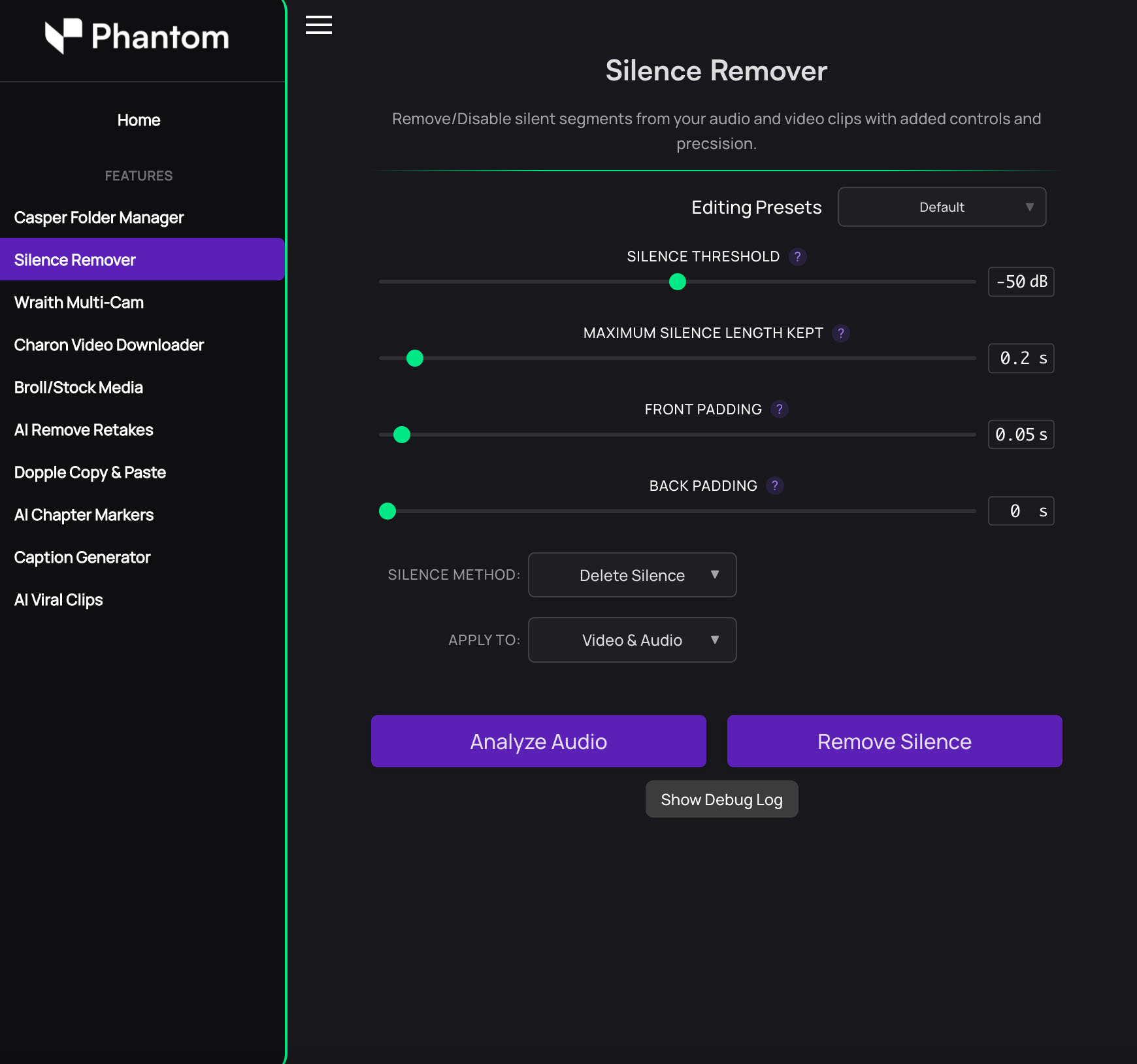1137x1064 pixels.
Task: Open Maximum Silence Length Kept help tooltip
Action: pyautogui.click(x=841, y=333)
